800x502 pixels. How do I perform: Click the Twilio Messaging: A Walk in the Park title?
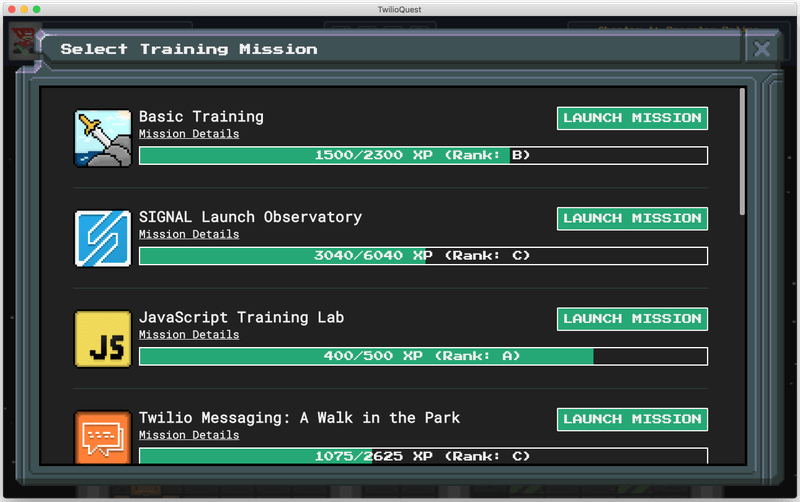click(x=299, y=418)
